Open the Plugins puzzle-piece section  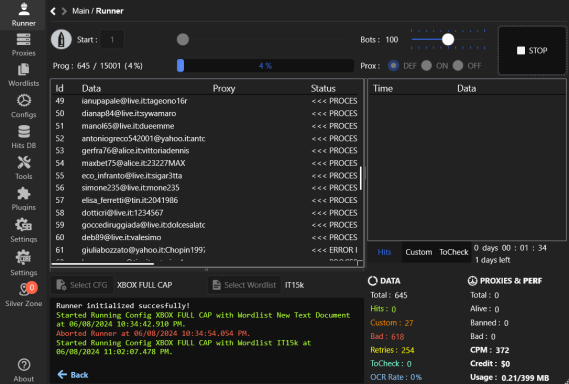pyautogui.click(x=24, y=199)
